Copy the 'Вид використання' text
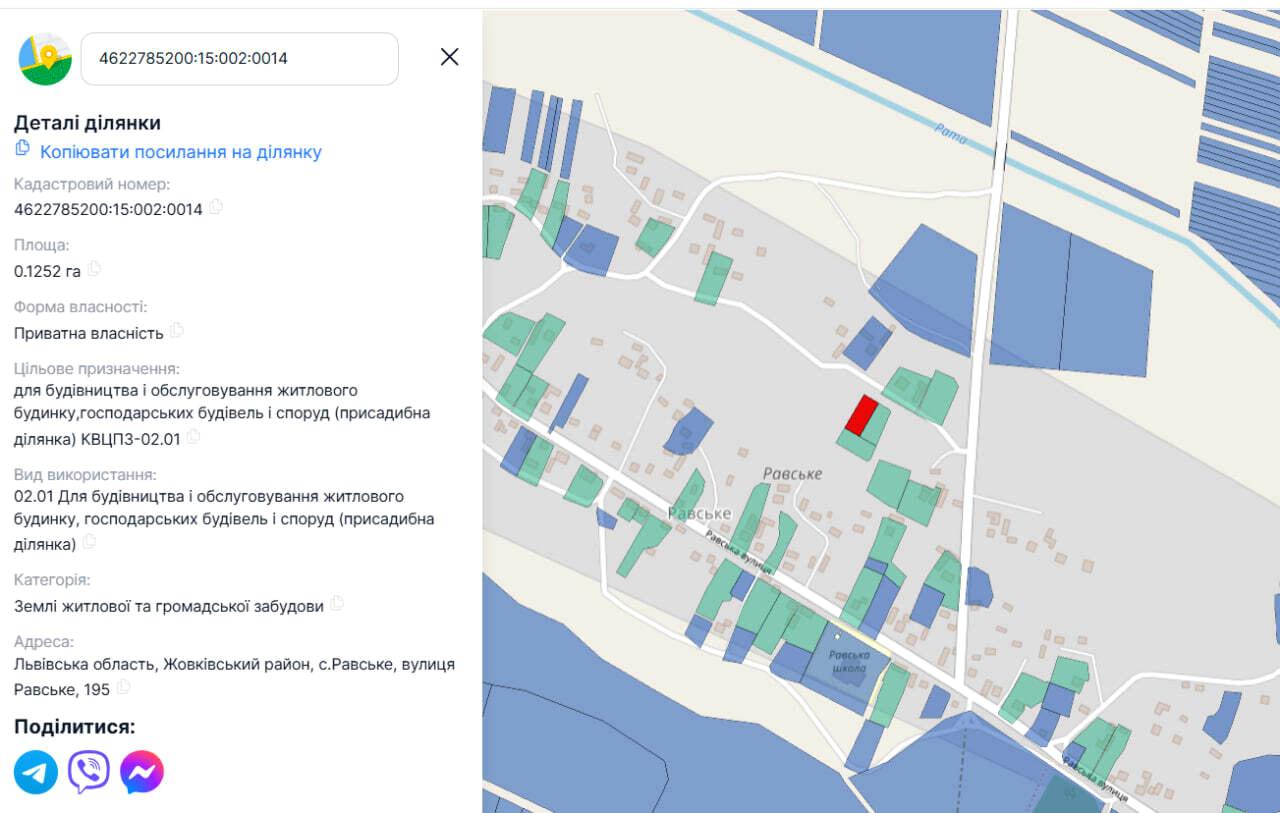This screenshot has width=1280, height=813. pyautogui.click(x=89, y=542)
